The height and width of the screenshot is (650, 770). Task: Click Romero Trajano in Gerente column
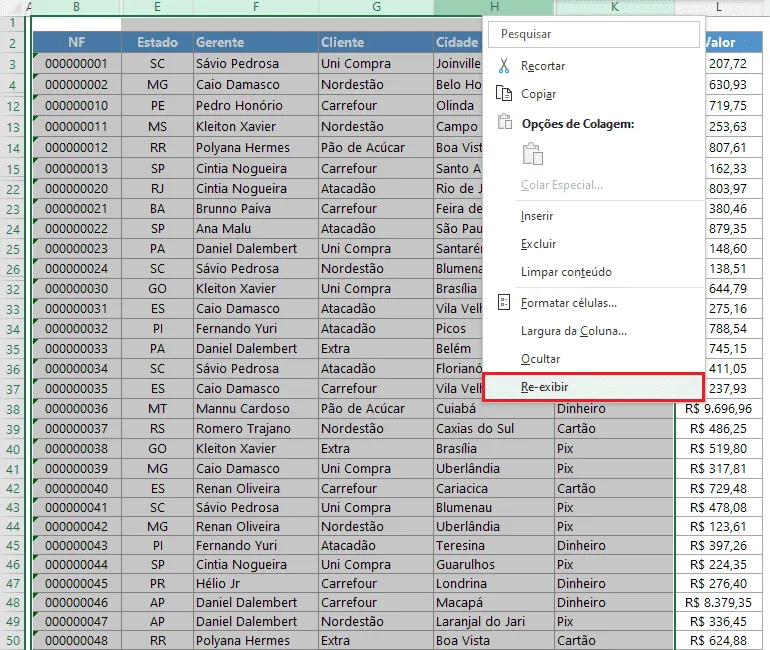256,429
